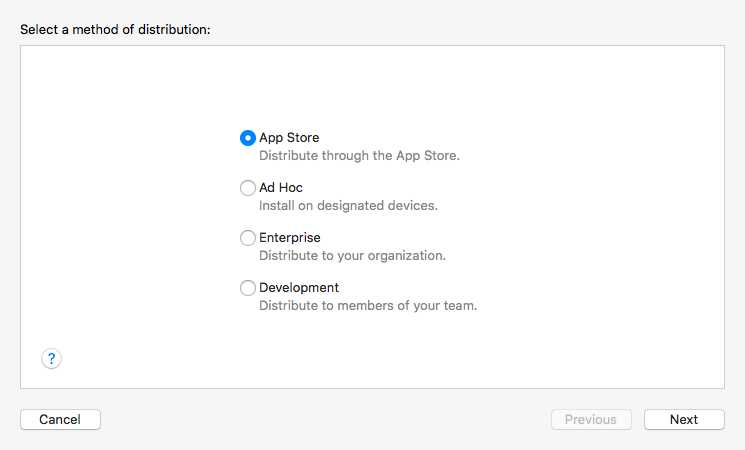Screen dimensions: 745x450
Task: Click 'Select a method of distribution:' heading
Action: pos(115,29)
